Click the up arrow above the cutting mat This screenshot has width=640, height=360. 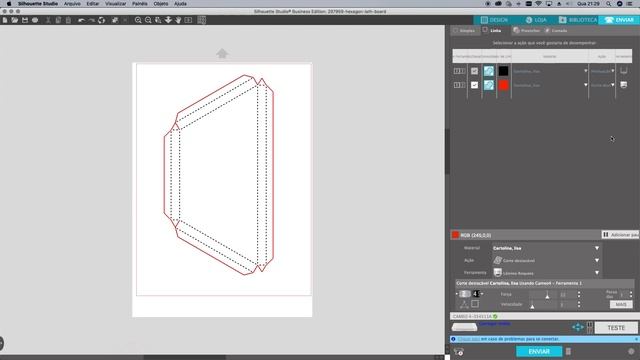[222, 53]
